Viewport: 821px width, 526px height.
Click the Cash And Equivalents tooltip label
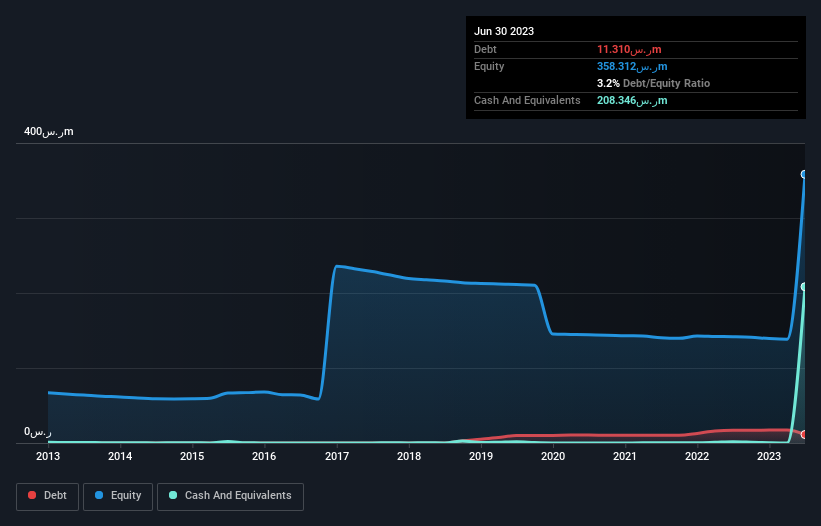click(x=527, y=100)
